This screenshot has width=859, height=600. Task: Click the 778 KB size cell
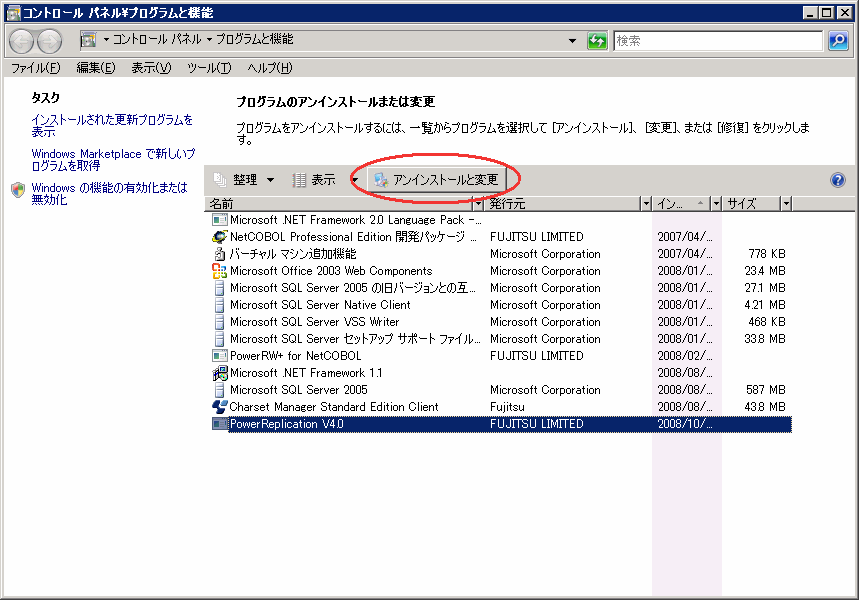click(766, 254)
